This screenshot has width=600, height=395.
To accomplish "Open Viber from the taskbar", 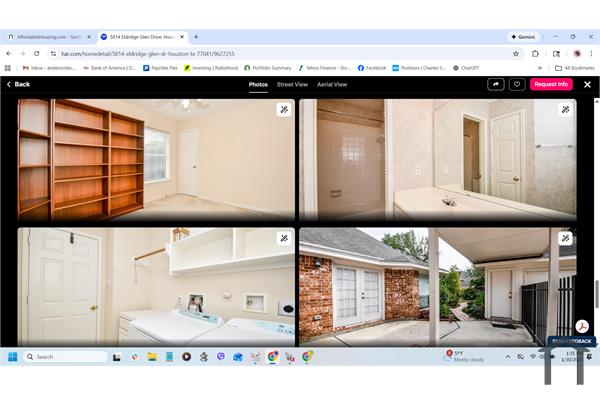I will pos(221,357).
